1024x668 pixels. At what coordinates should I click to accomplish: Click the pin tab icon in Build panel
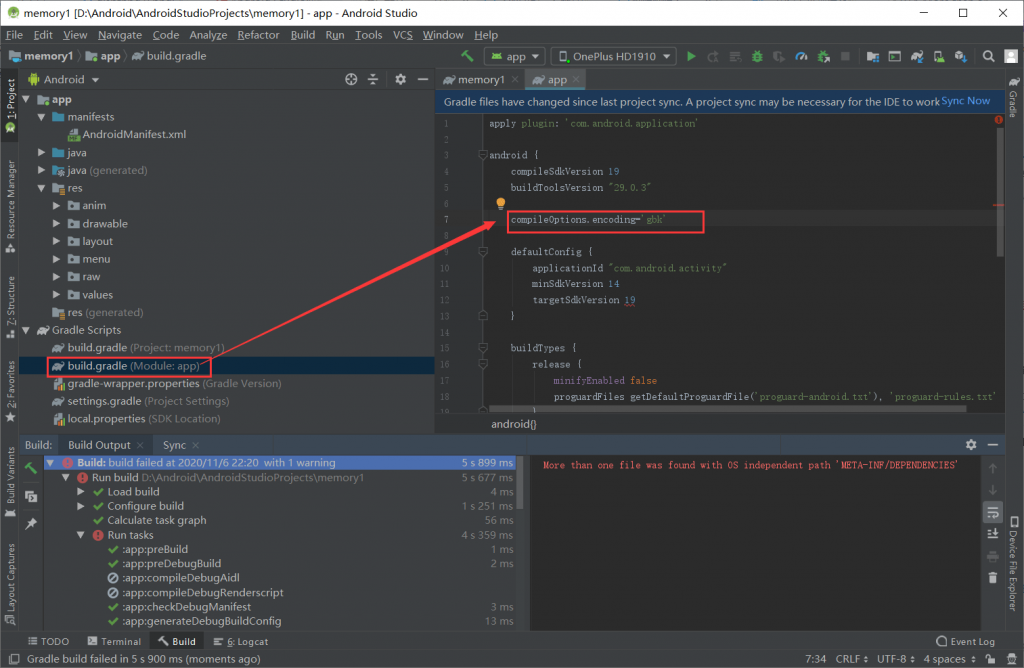click(x=31, y=524)
